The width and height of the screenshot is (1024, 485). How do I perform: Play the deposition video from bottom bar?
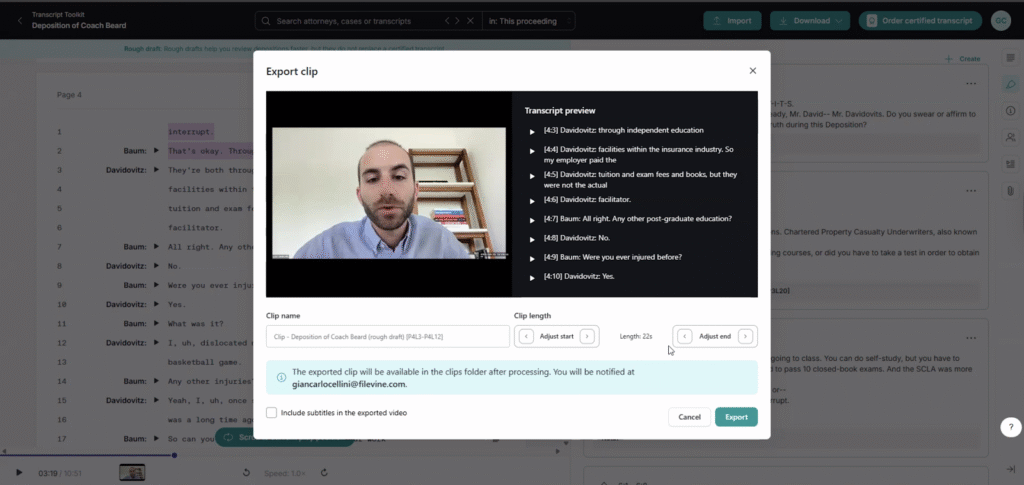tap(18, 473)
